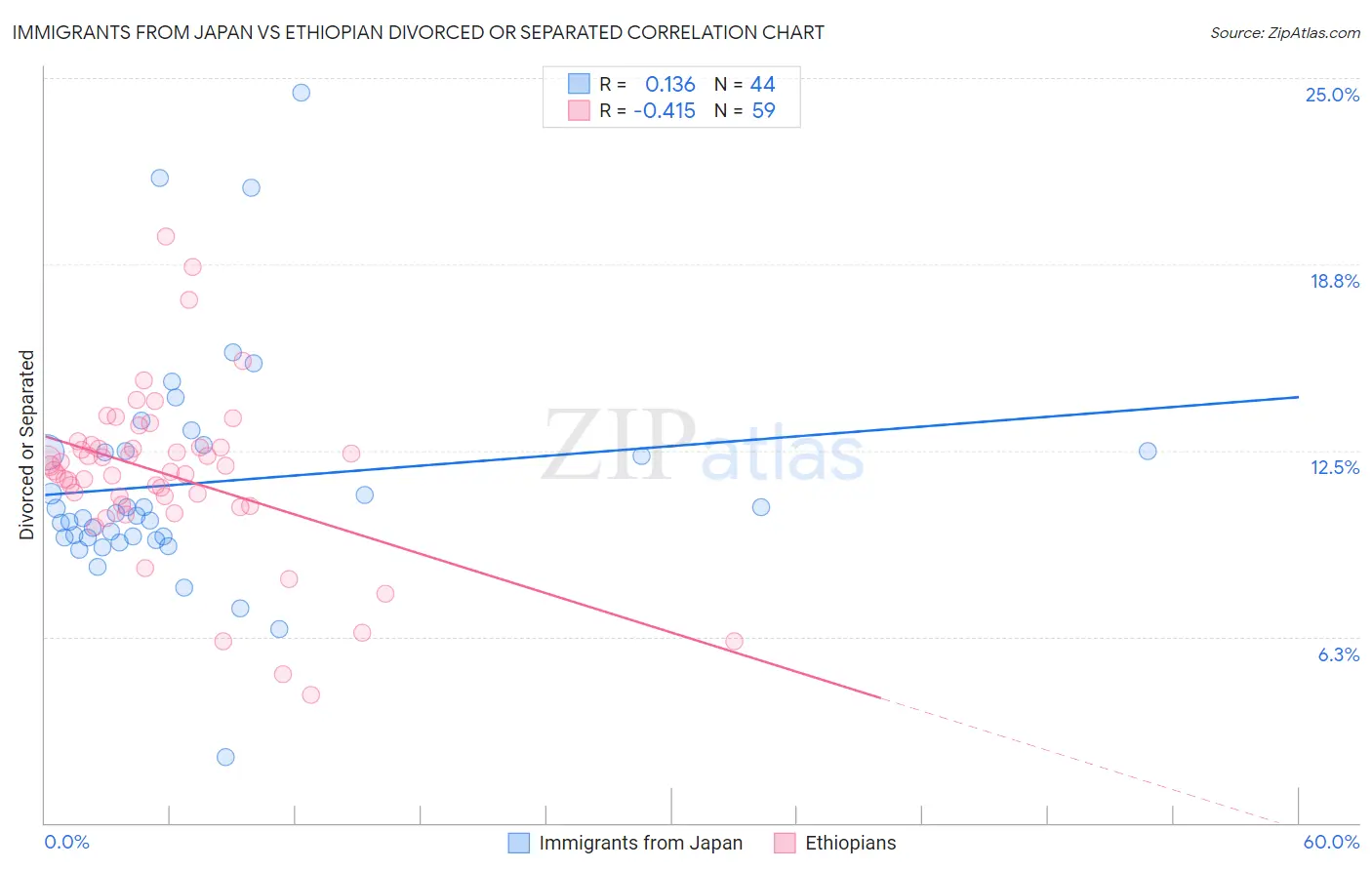Screen dimensions: 1372x870
Task: Click the blue legend swatch for Immigrants from Japan
Action: 519,843
